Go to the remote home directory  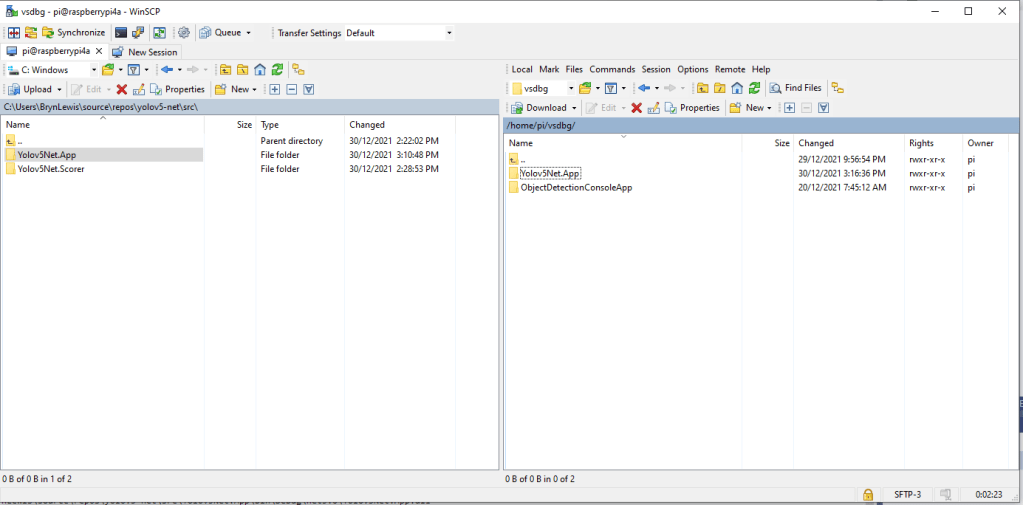[737, 88]
